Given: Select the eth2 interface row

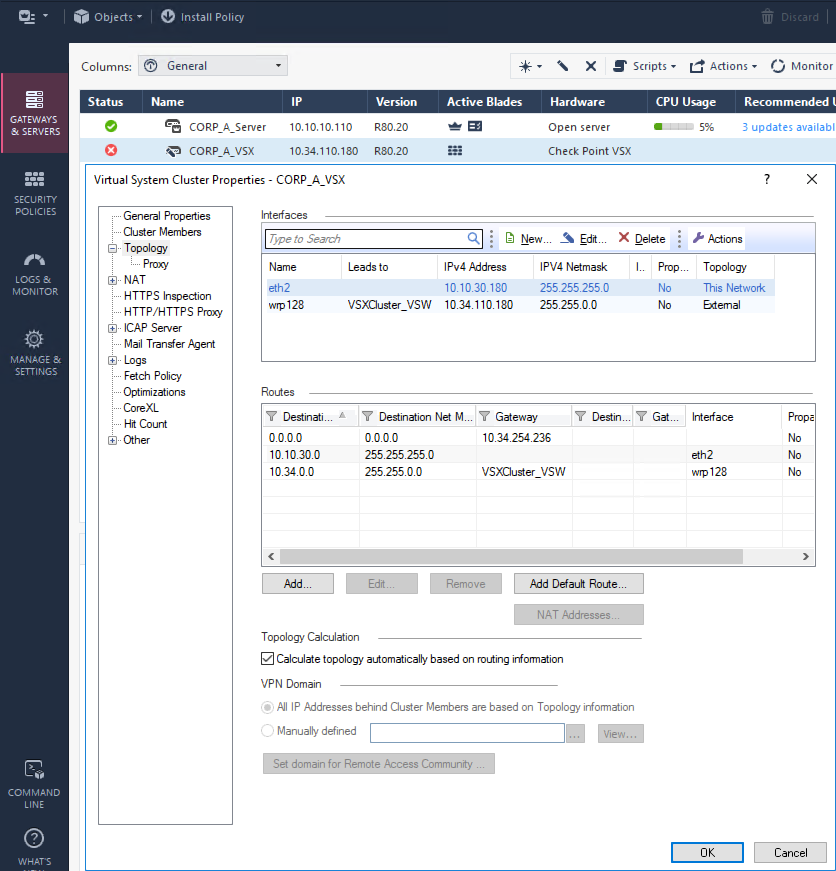Looking at the screenshot, I should [x=518, y=288].
